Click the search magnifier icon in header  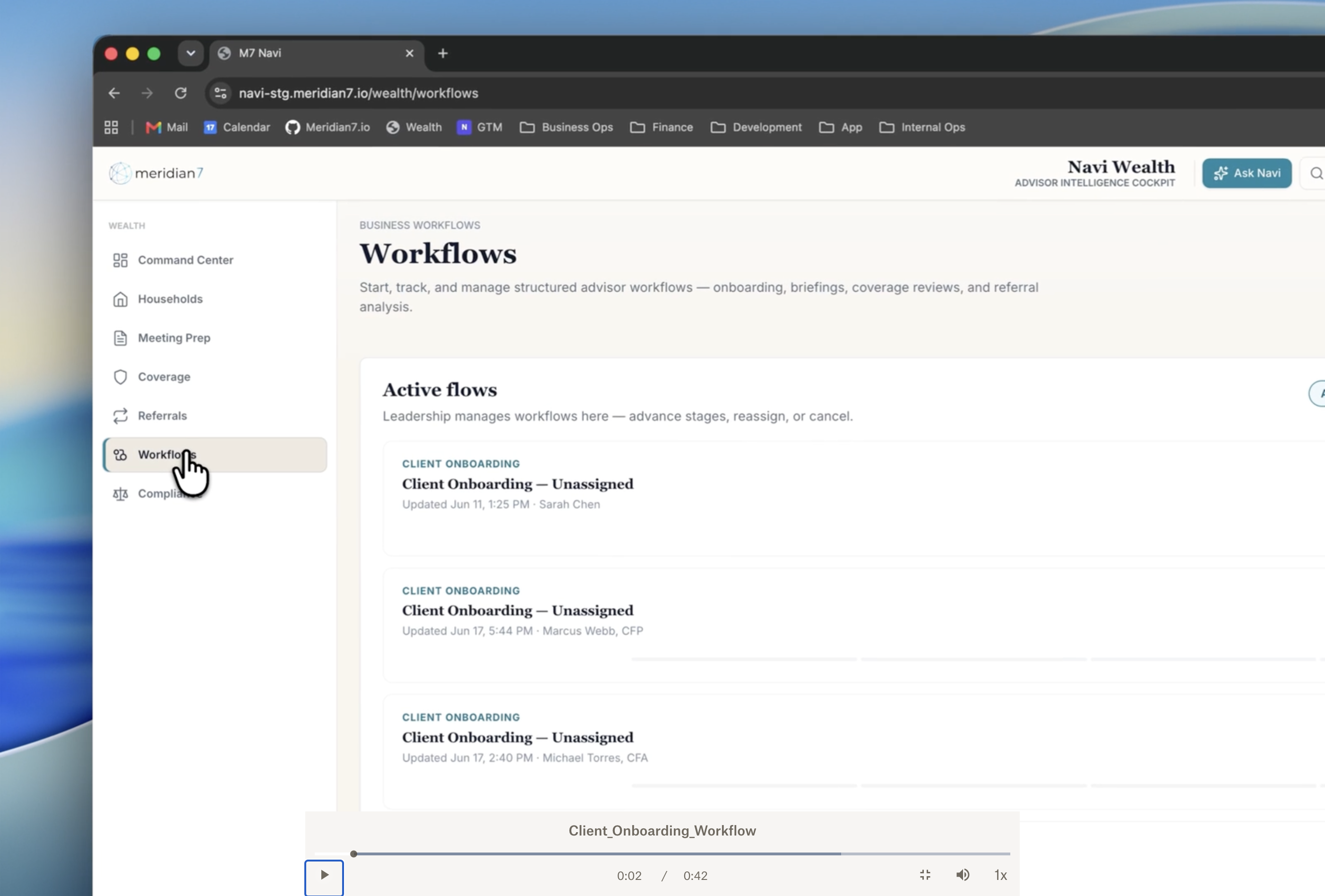[1316, 173]
